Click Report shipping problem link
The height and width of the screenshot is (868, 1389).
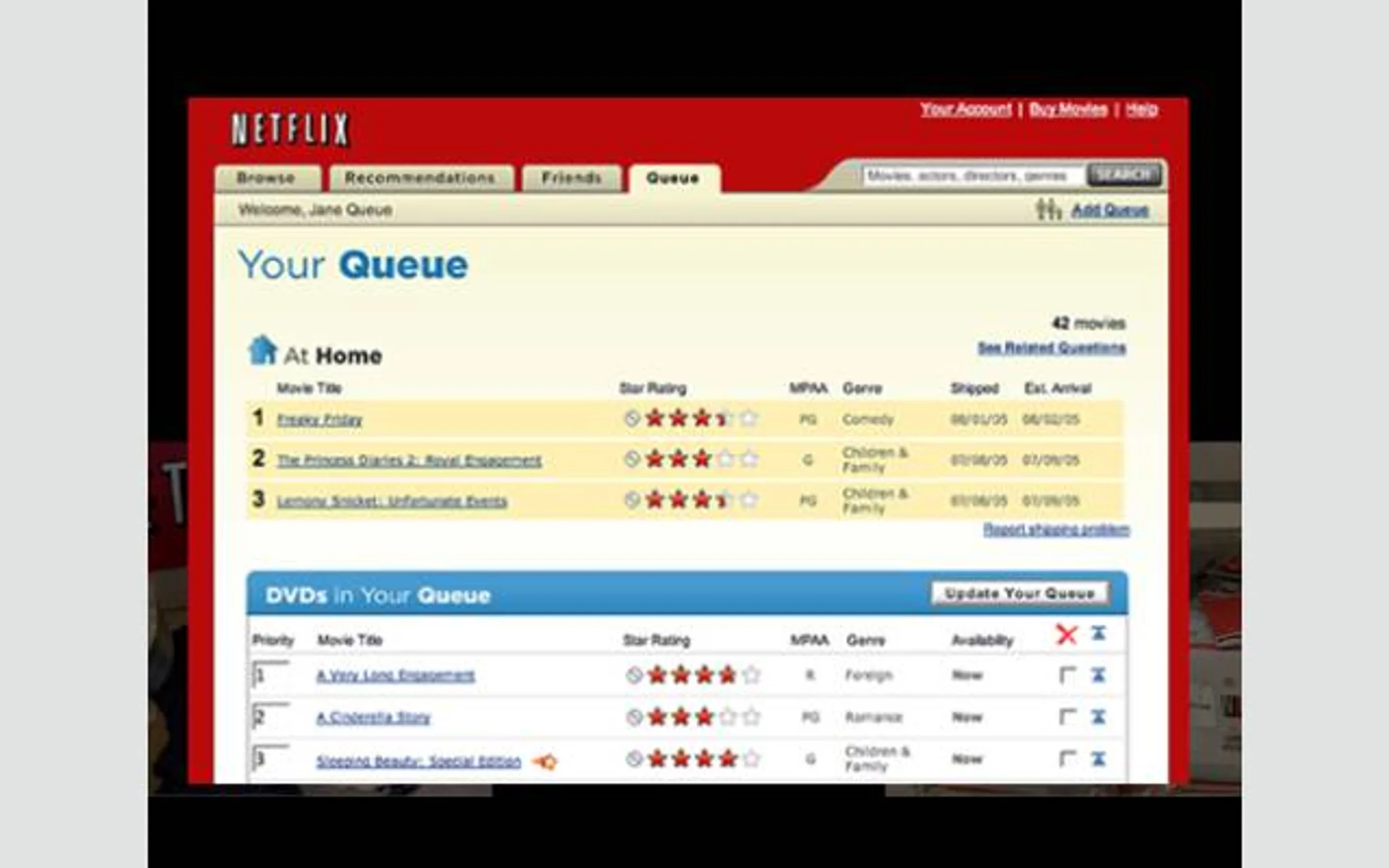coord(1057,529)
